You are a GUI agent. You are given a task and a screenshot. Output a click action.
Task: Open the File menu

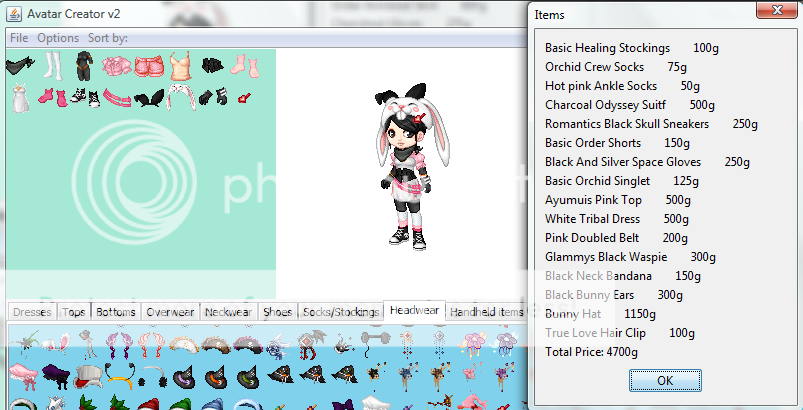[x=19, y=38]
